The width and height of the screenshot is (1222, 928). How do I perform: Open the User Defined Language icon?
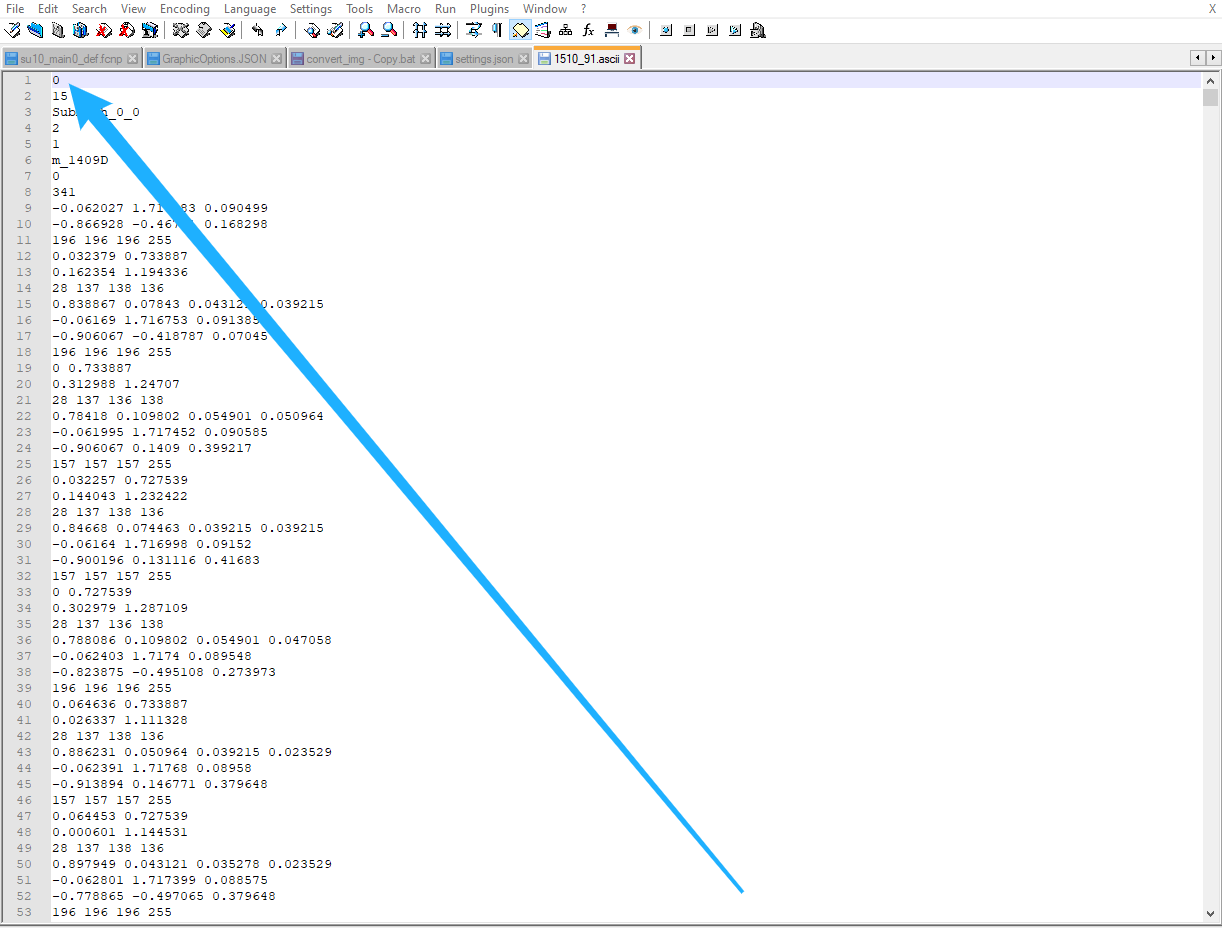pyautogui.click(x=543, y=30)
